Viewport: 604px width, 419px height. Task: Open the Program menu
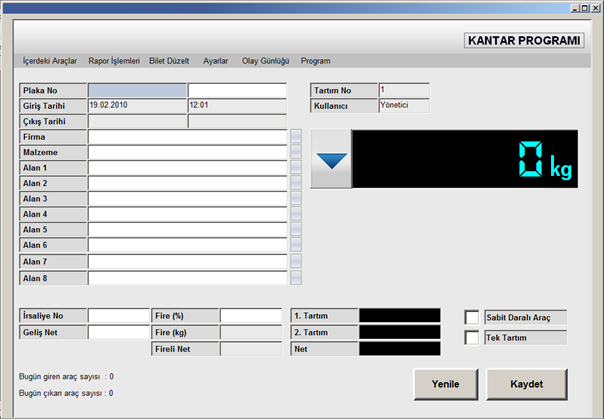click(x=315, y=61)
